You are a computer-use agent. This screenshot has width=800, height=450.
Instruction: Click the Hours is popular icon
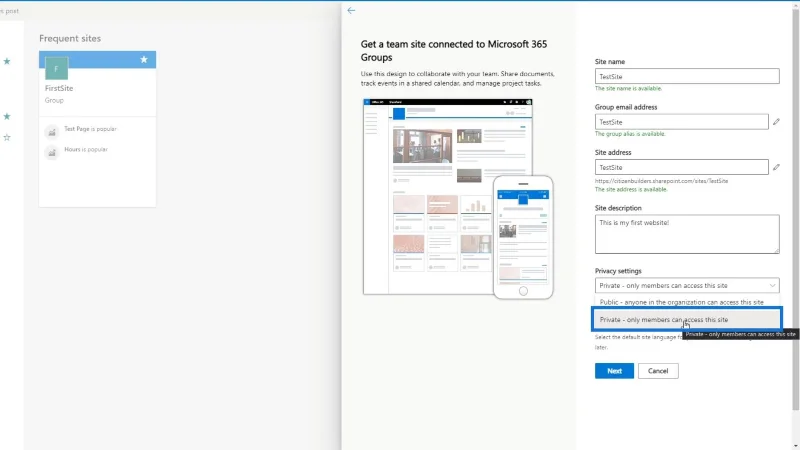point(52,153)
